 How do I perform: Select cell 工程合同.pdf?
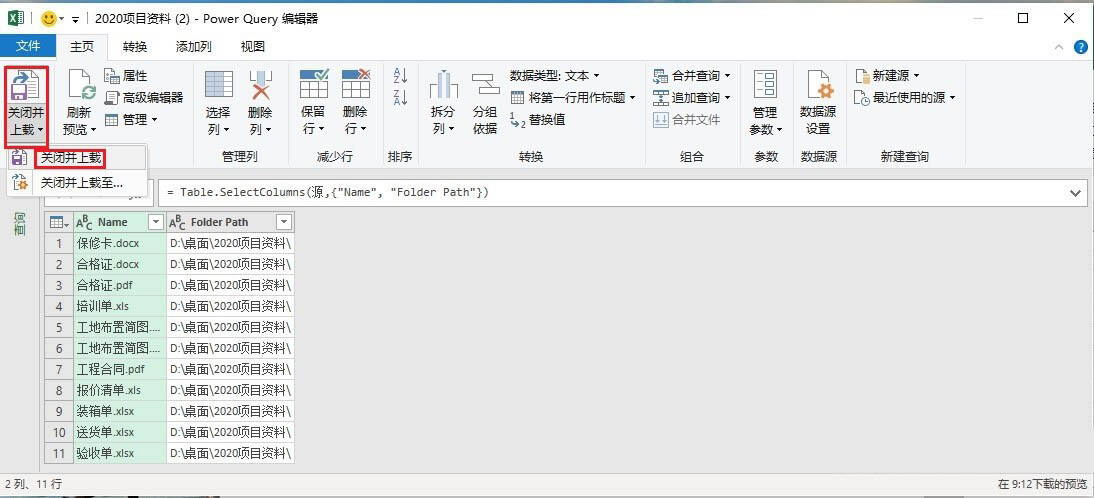click(x=120, y=369)
